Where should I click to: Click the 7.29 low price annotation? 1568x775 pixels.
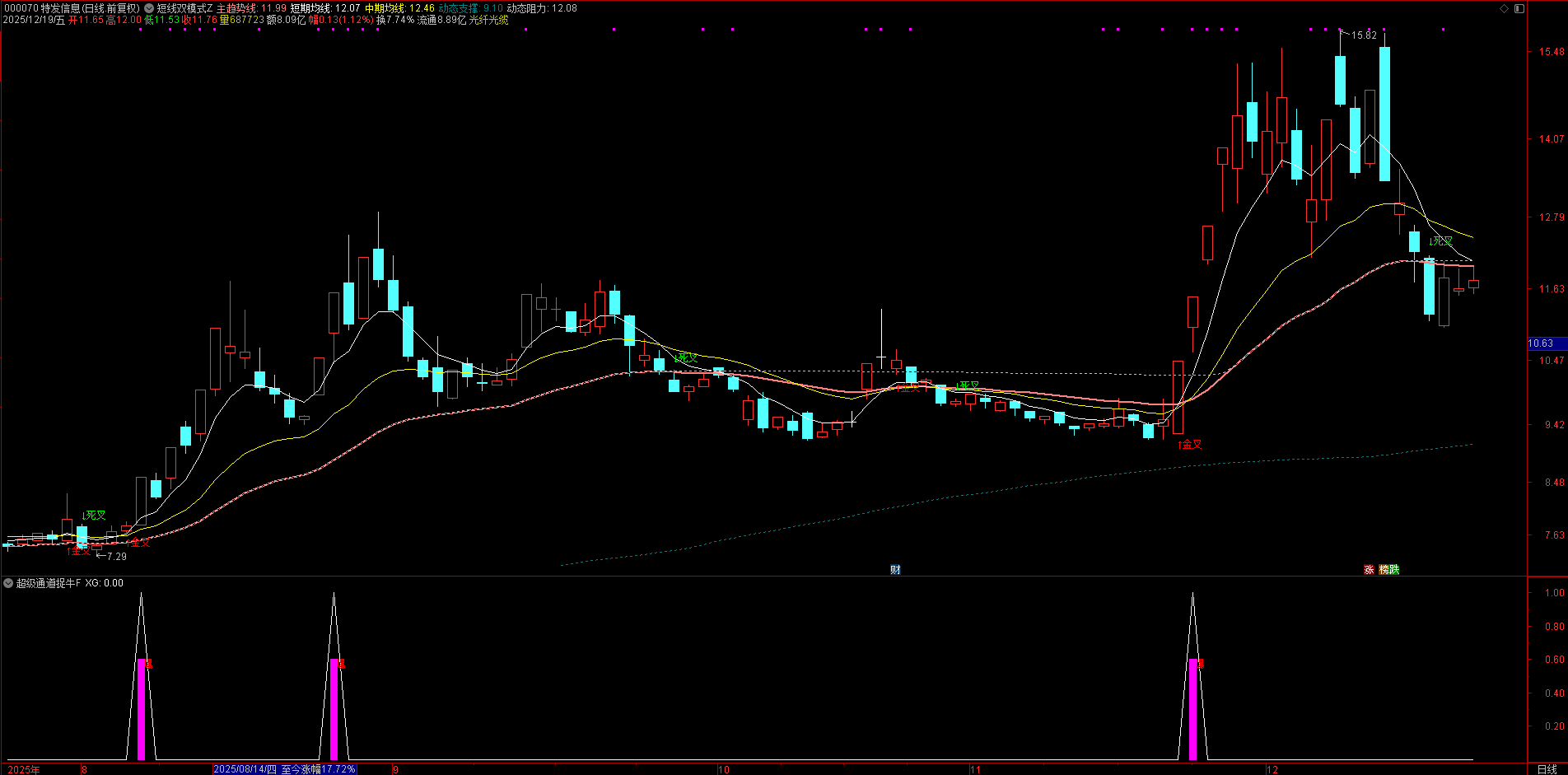coord(117,557)
